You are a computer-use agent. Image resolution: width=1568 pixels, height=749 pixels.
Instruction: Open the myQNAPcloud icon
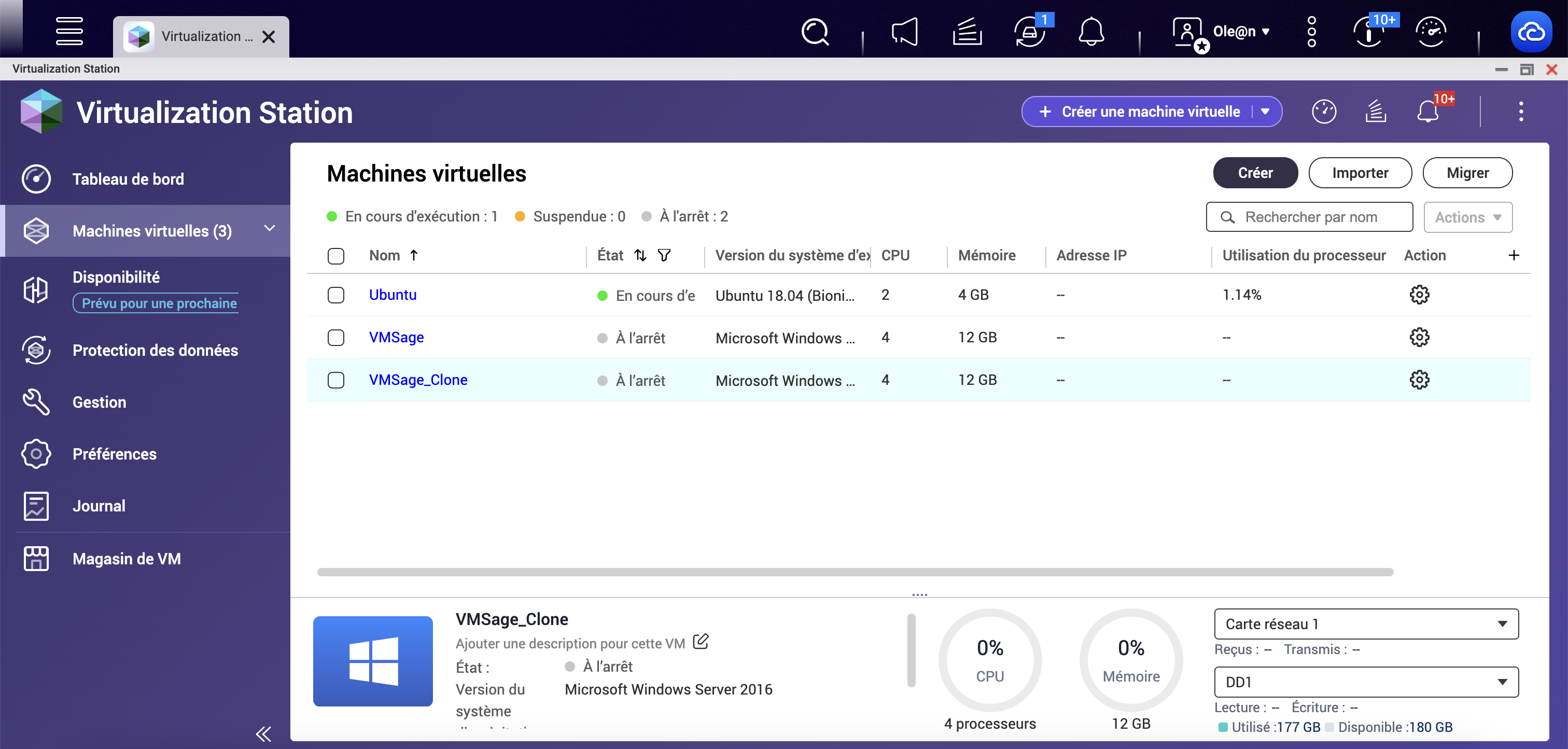1532,32
